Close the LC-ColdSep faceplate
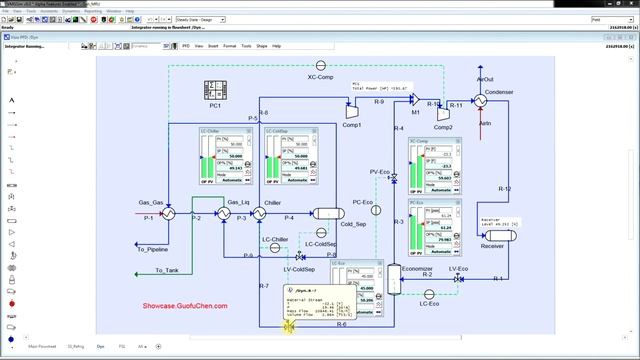The image size is (640, 360). [x=314, y=131]
